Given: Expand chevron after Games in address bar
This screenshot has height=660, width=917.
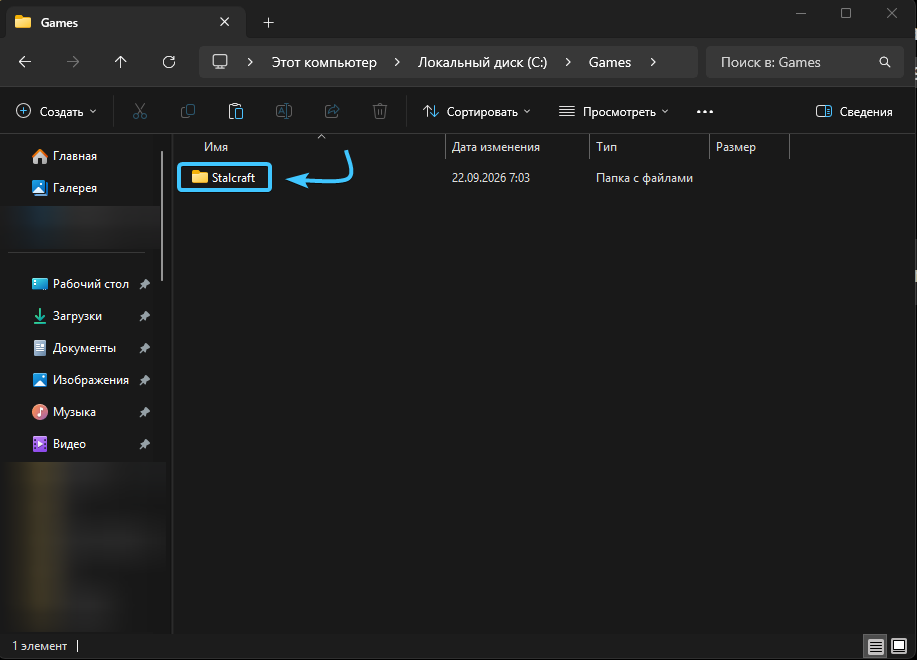Looking at the screenshot, I should [x=653, y=62].
